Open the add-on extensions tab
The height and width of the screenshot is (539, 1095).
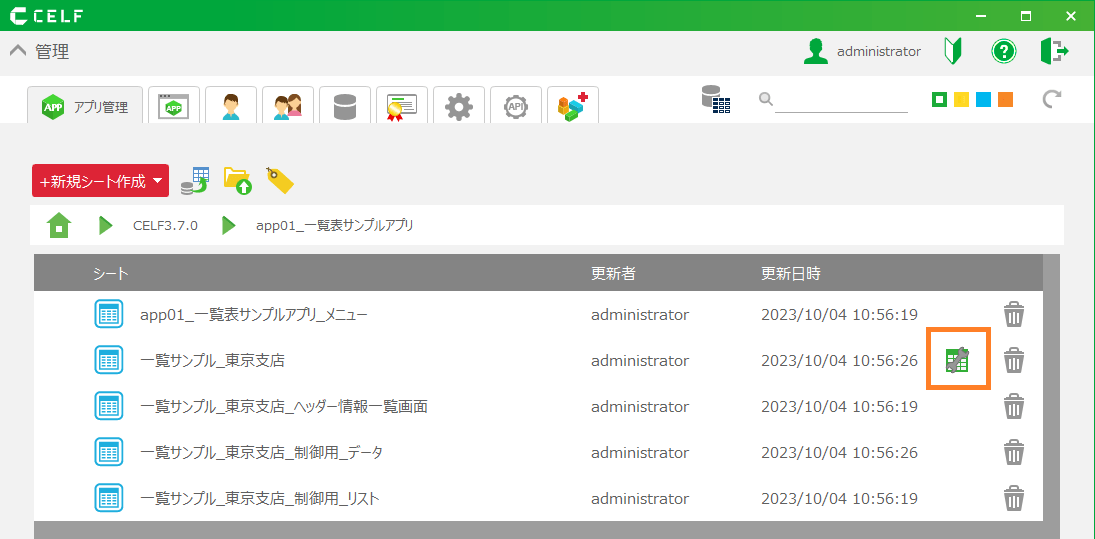point(573,106)
